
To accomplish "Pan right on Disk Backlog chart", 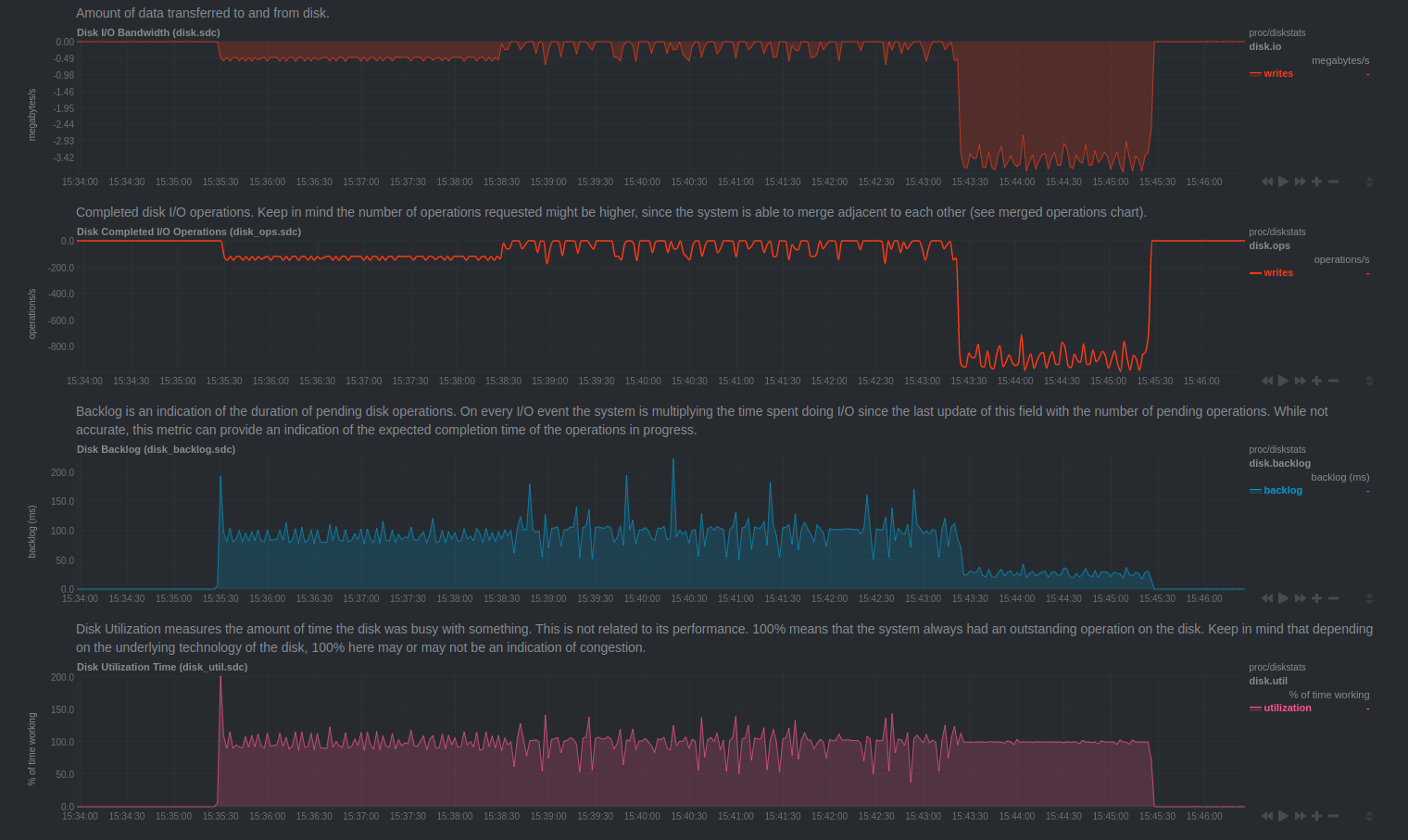I will (x=1301, y=598).
